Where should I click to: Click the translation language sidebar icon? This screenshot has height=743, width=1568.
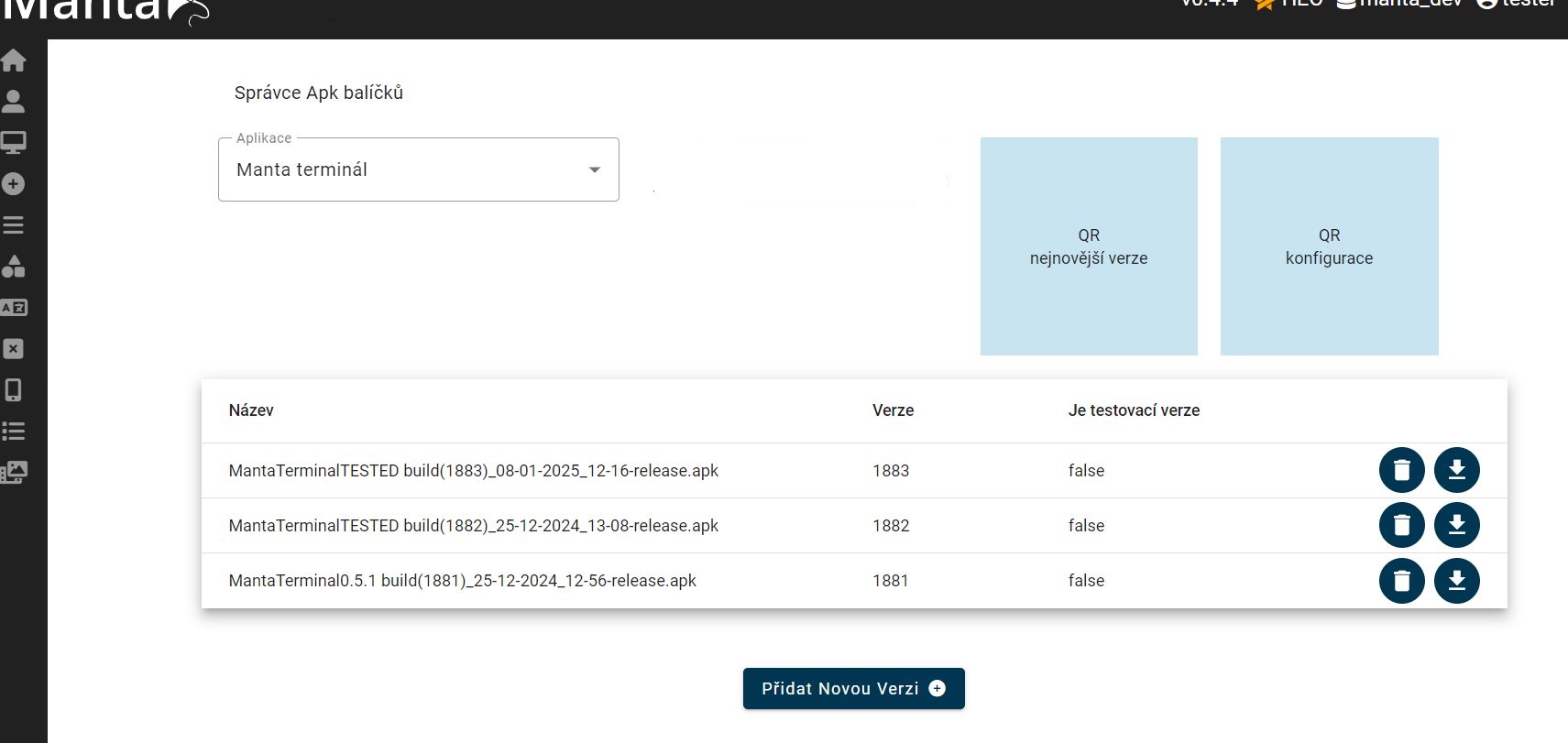click(14, 308)
